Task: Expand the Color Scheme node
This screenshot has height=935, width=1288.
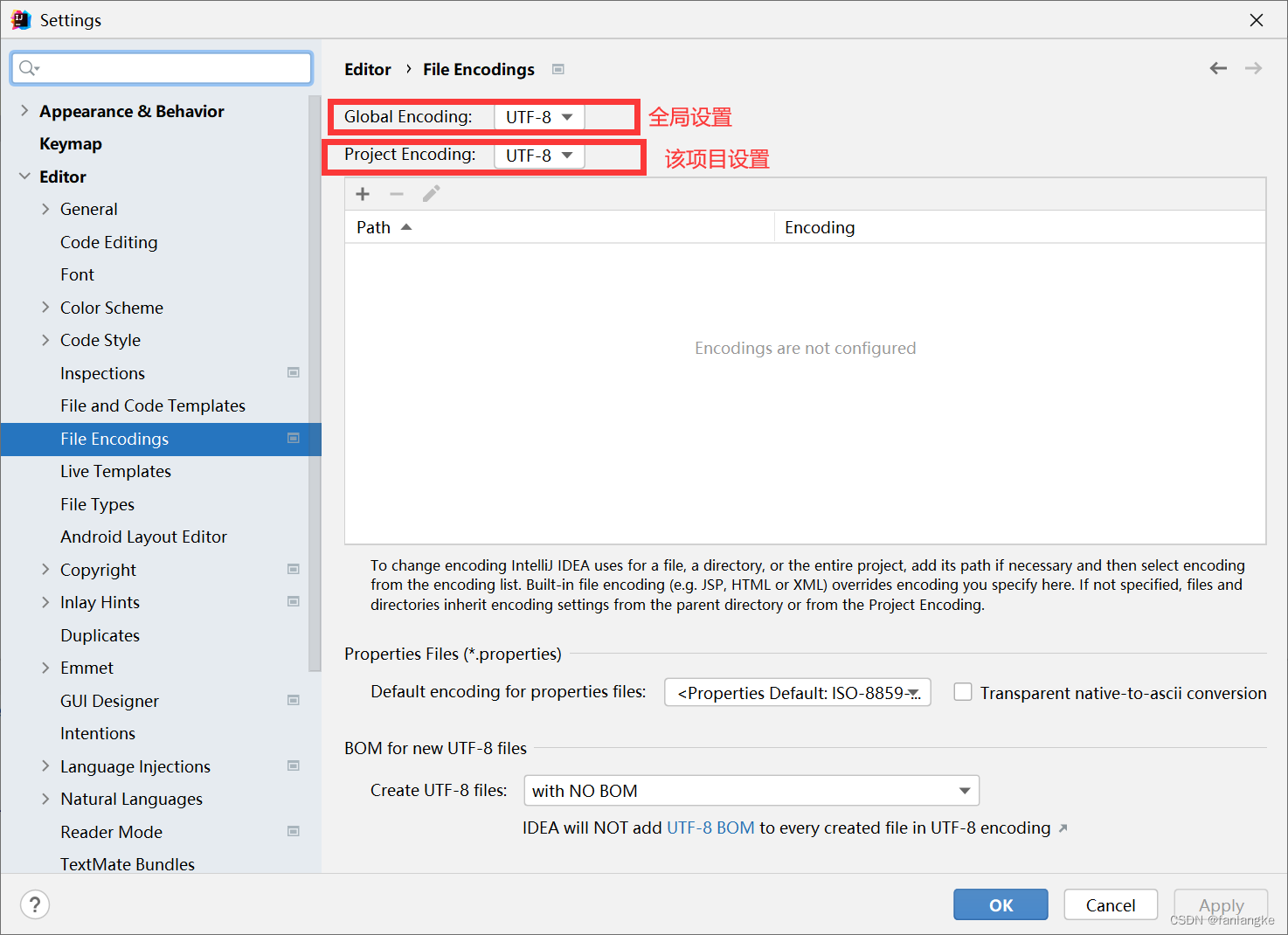Action: tap(45, 307)
